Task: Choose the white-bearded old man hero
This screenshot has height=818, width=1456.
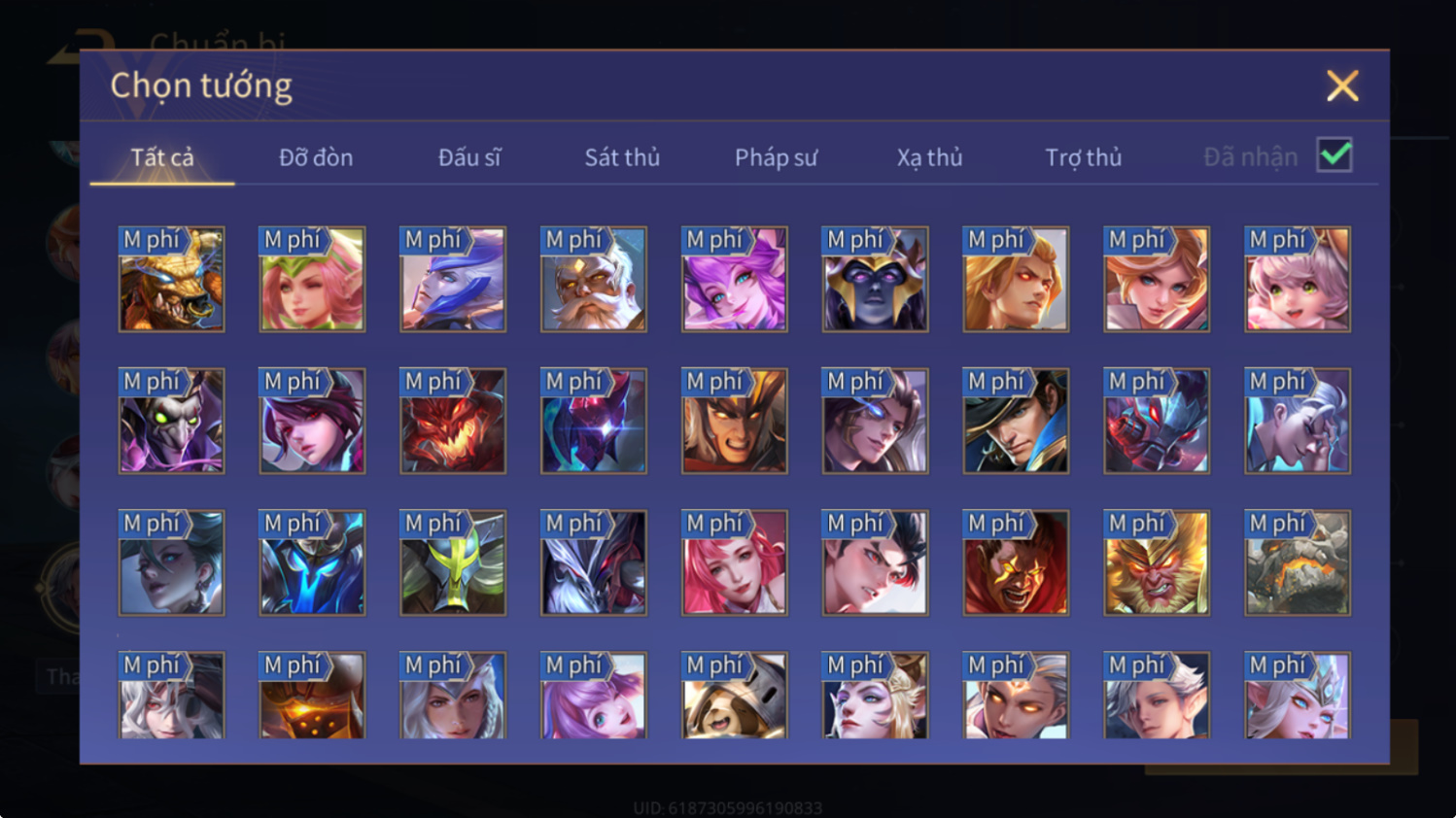Action: (594, 280)
